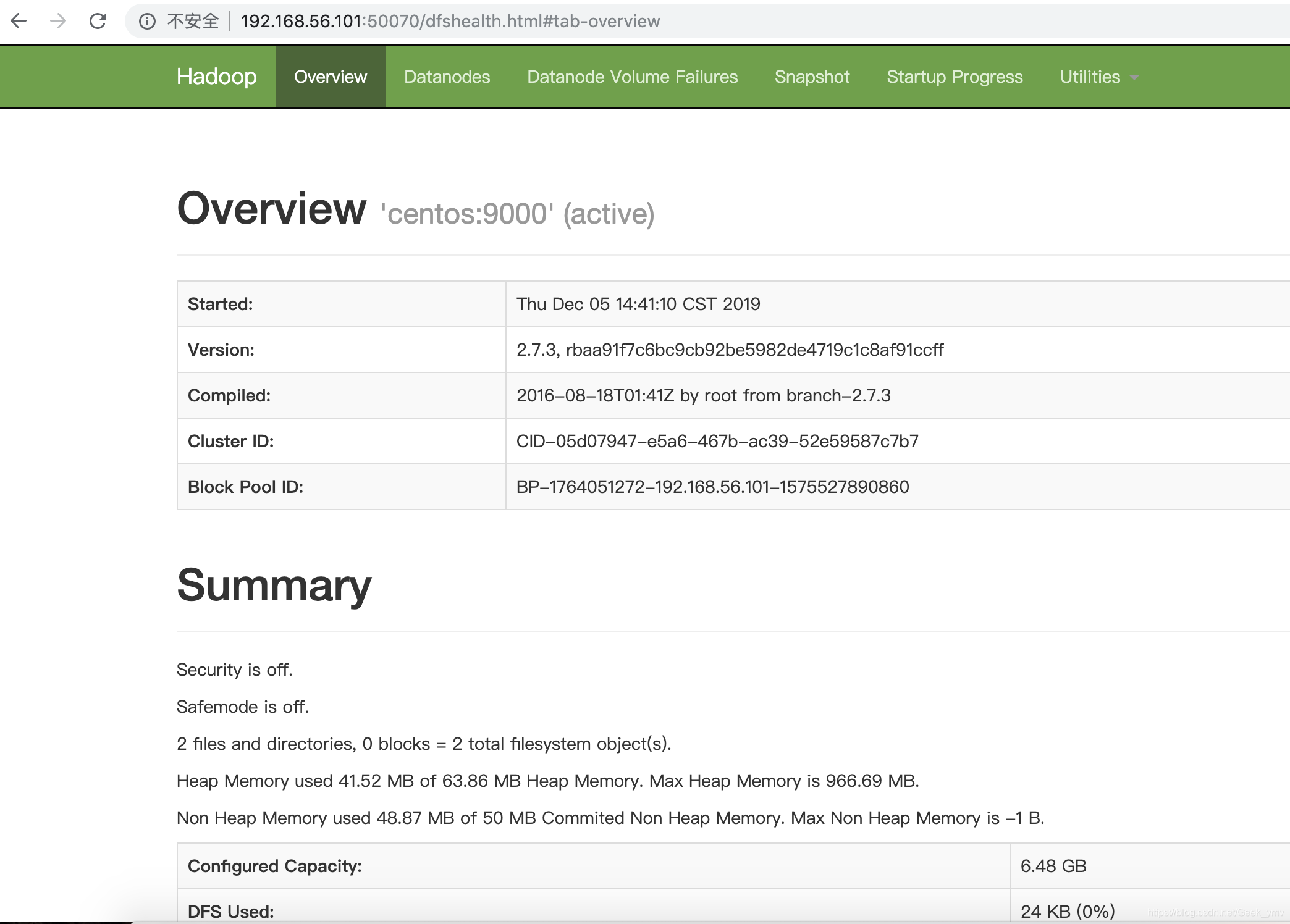Click the insecure site warning label
The image size is (1290, 924).
[x=193, y=22]
